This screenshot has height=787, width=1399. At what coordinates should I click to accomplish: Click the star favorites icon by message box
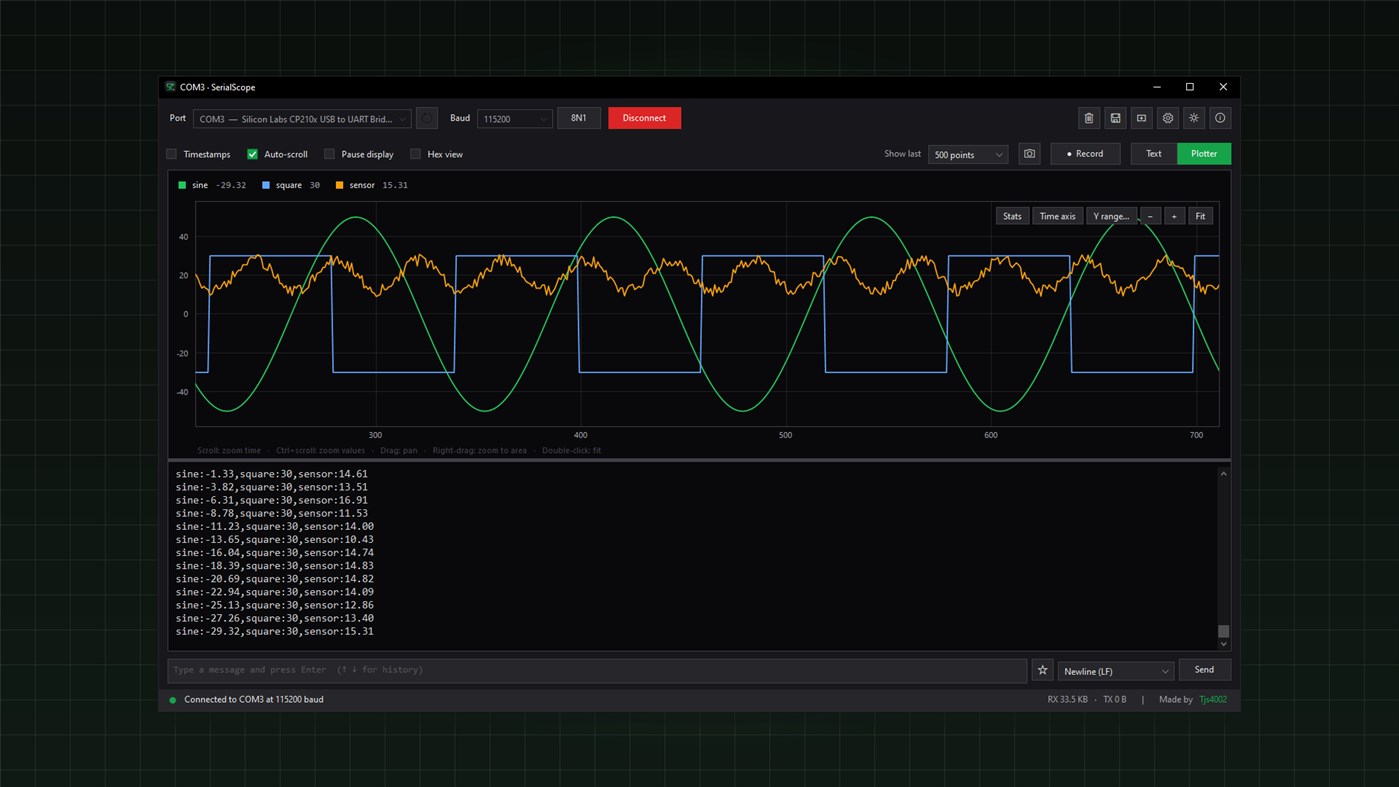click(1042, 670)
